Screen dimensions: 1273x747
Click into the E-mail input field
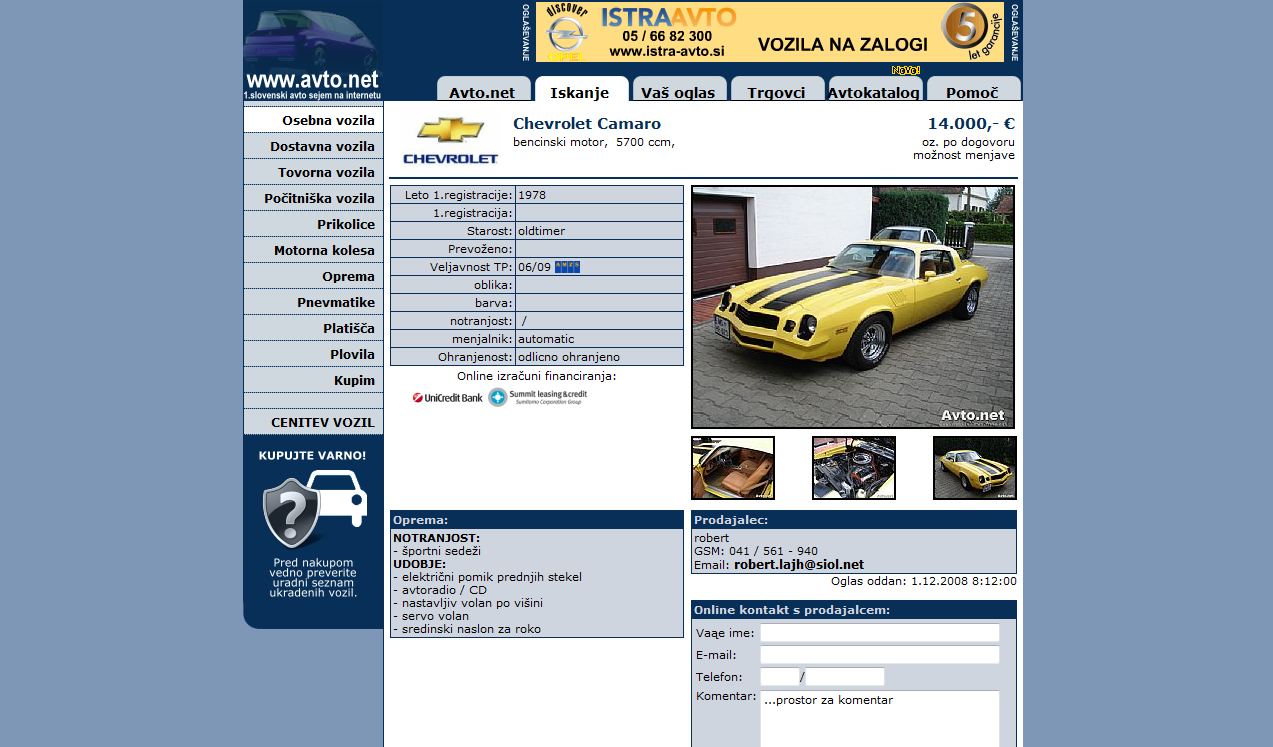click(x=880, y=655)
